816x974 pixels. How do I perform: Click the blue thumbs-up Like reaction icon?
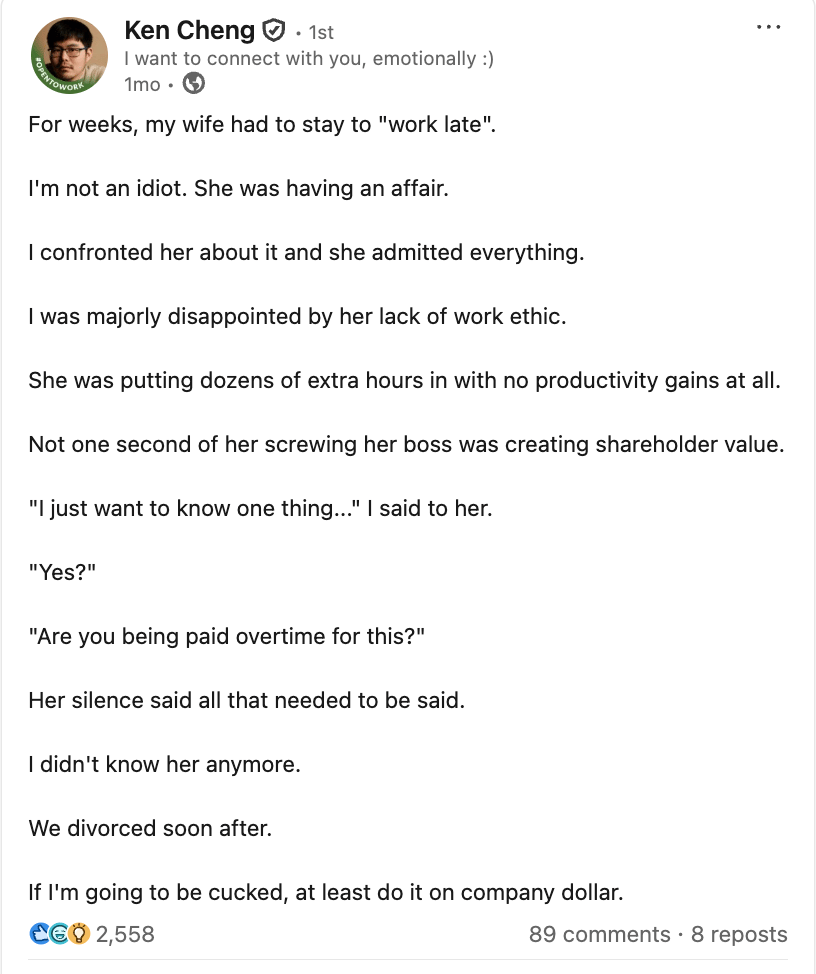pyautogui.click(x=41, y=934)
